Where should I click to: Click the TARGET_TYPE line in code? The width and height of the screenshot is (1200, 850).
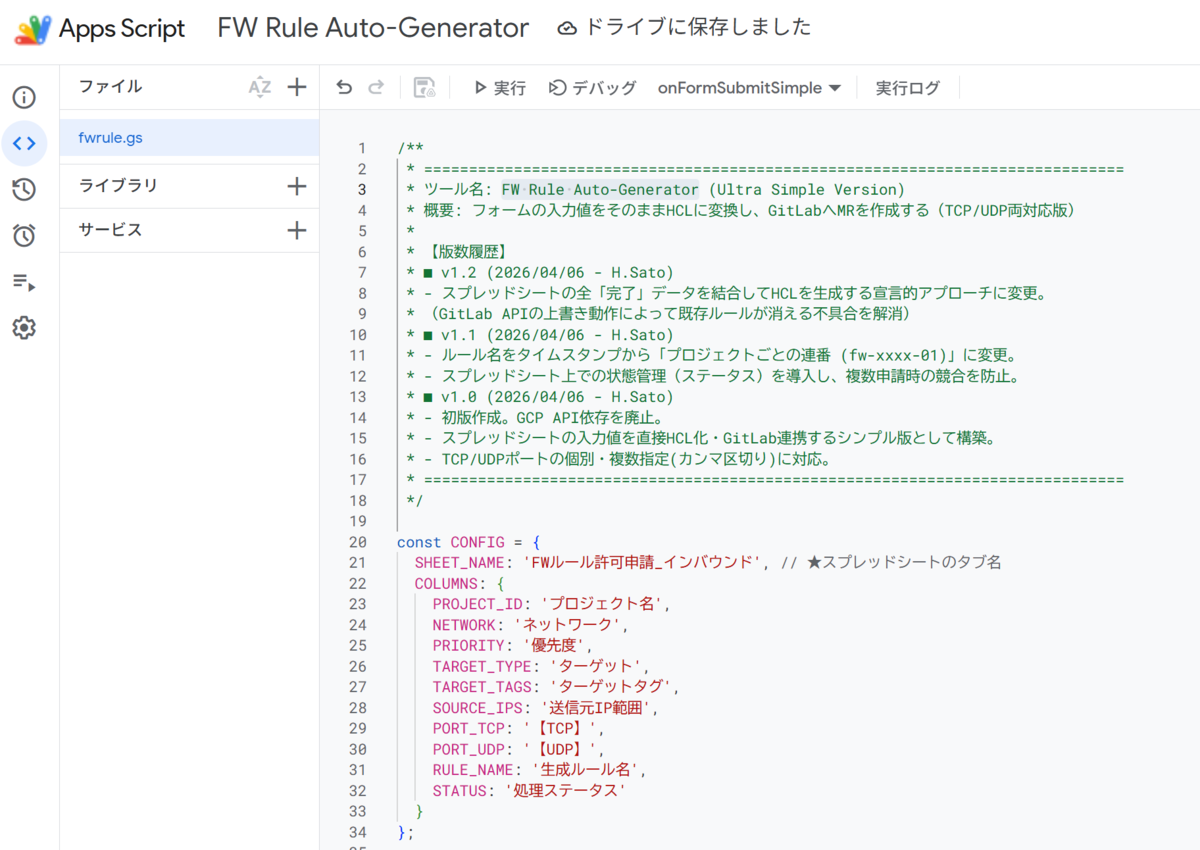click(541, 667)
